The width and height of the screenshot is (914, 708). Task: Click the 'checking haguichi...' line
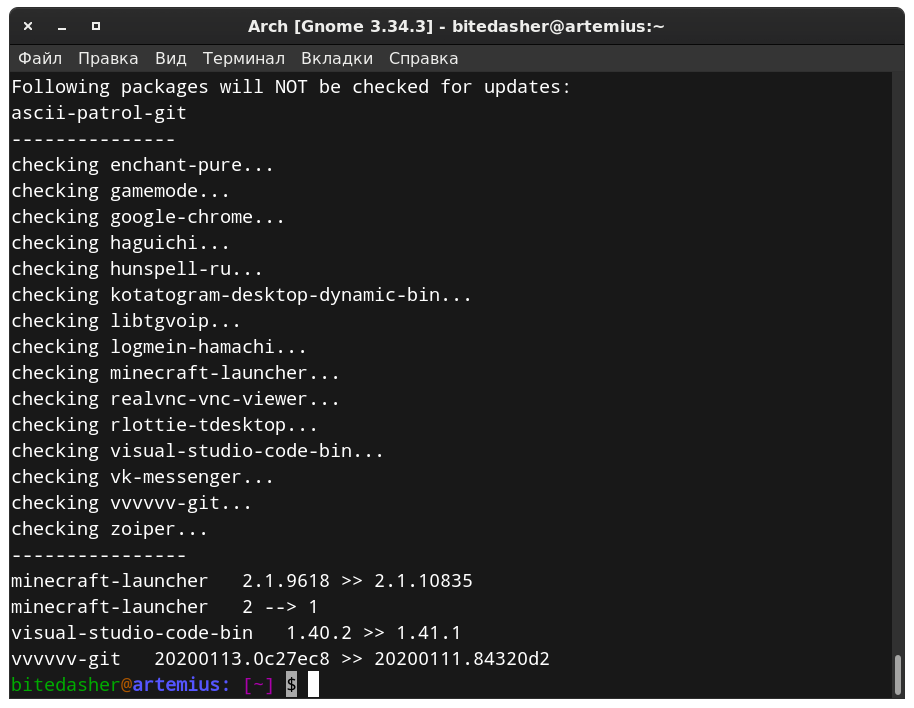click(x=121, y=243)
